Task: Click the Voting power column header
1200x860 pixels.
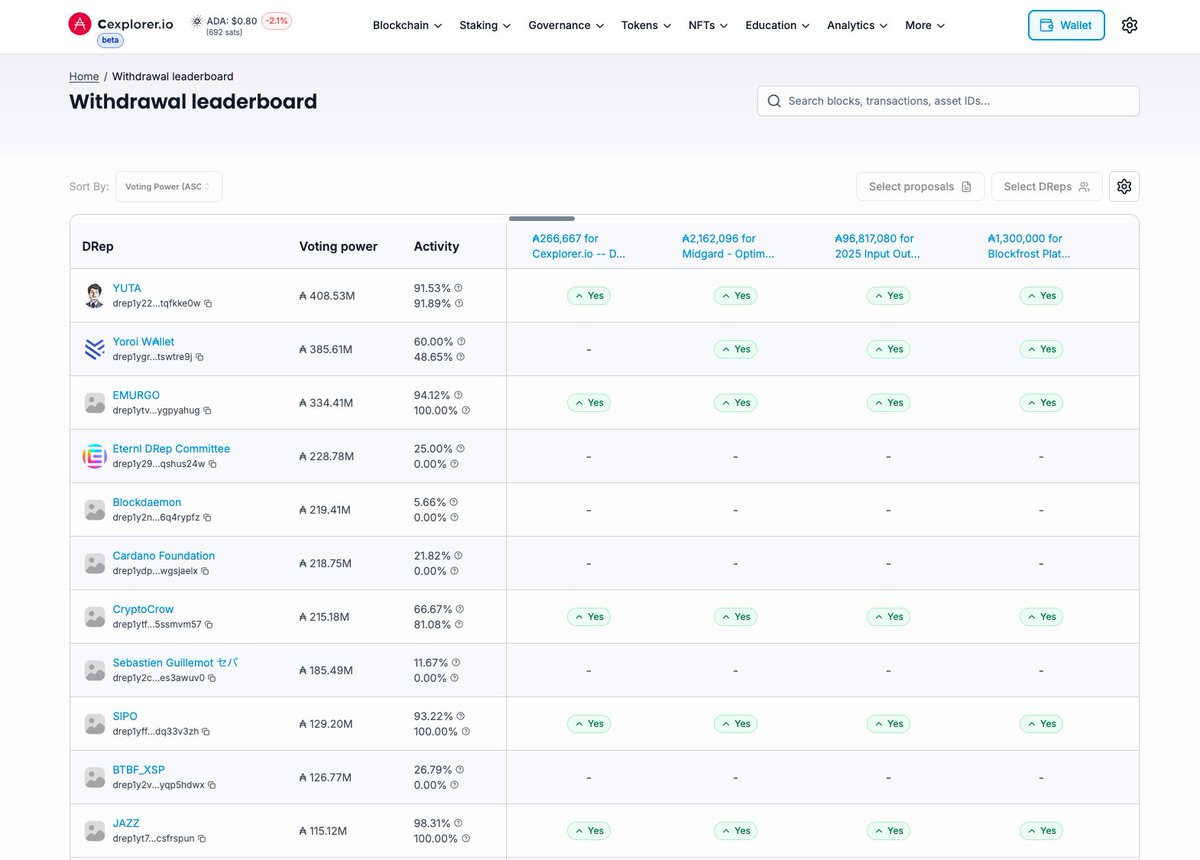Action: [338, 246]
